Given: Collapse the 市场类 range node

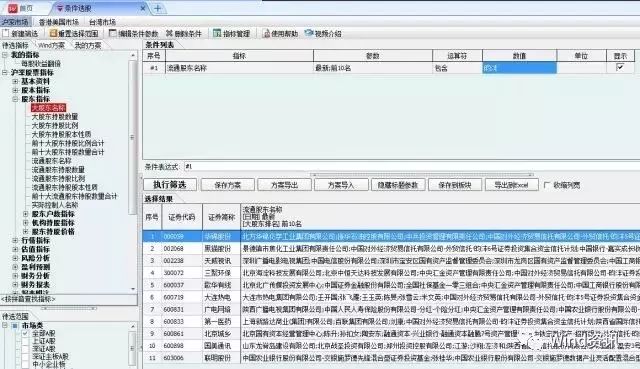Looking at the screenshot, I should (5, 325).
